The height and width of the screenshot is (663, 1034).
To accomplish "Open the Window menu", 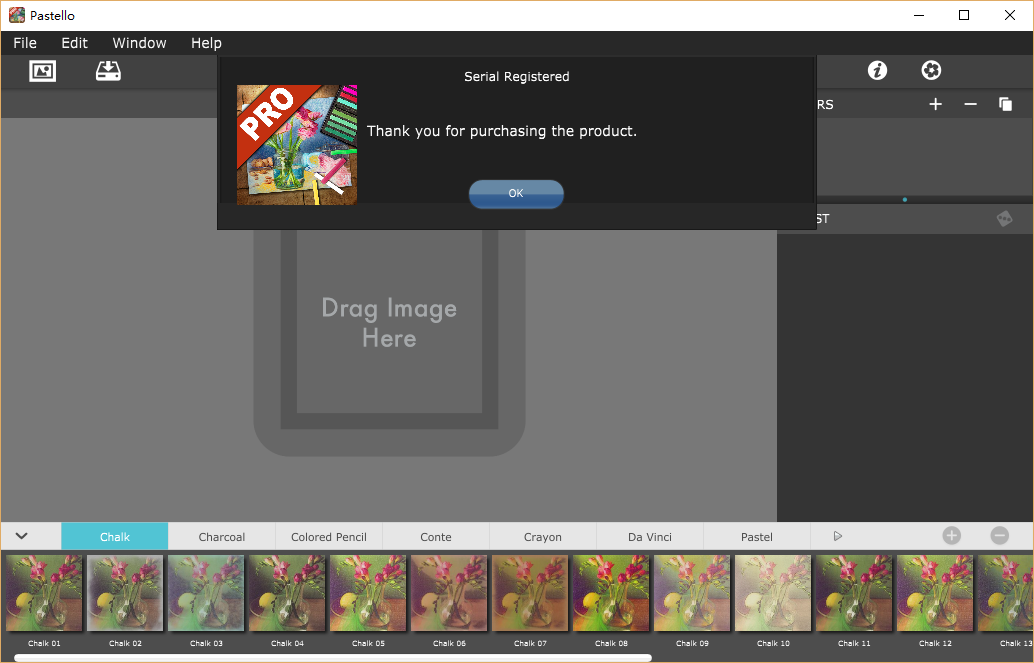I will pyautogui.click(x=139, y=43).
